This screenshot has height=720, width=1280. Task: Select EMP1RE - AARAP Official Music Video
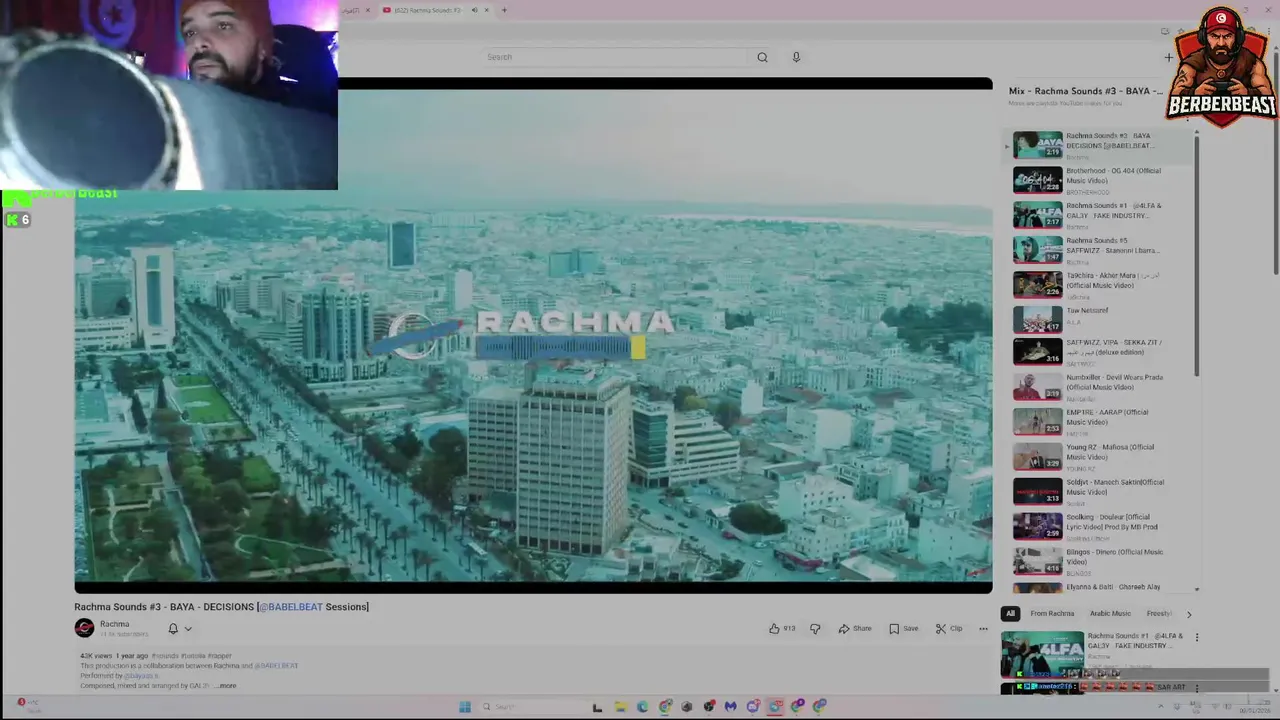(1100, 422)
